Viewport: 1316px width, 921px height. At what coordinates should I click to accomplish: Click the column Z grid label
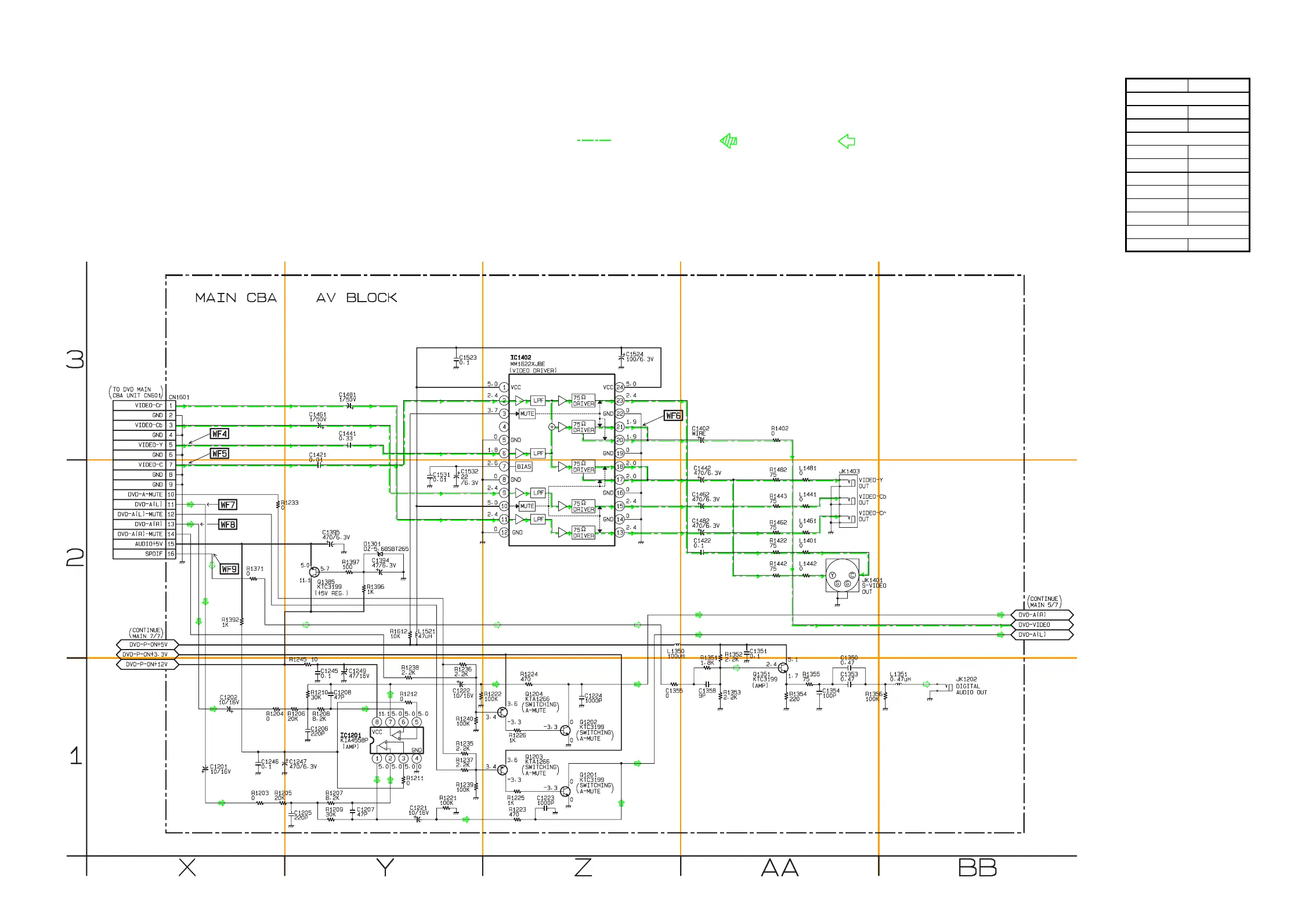[583, 868]
